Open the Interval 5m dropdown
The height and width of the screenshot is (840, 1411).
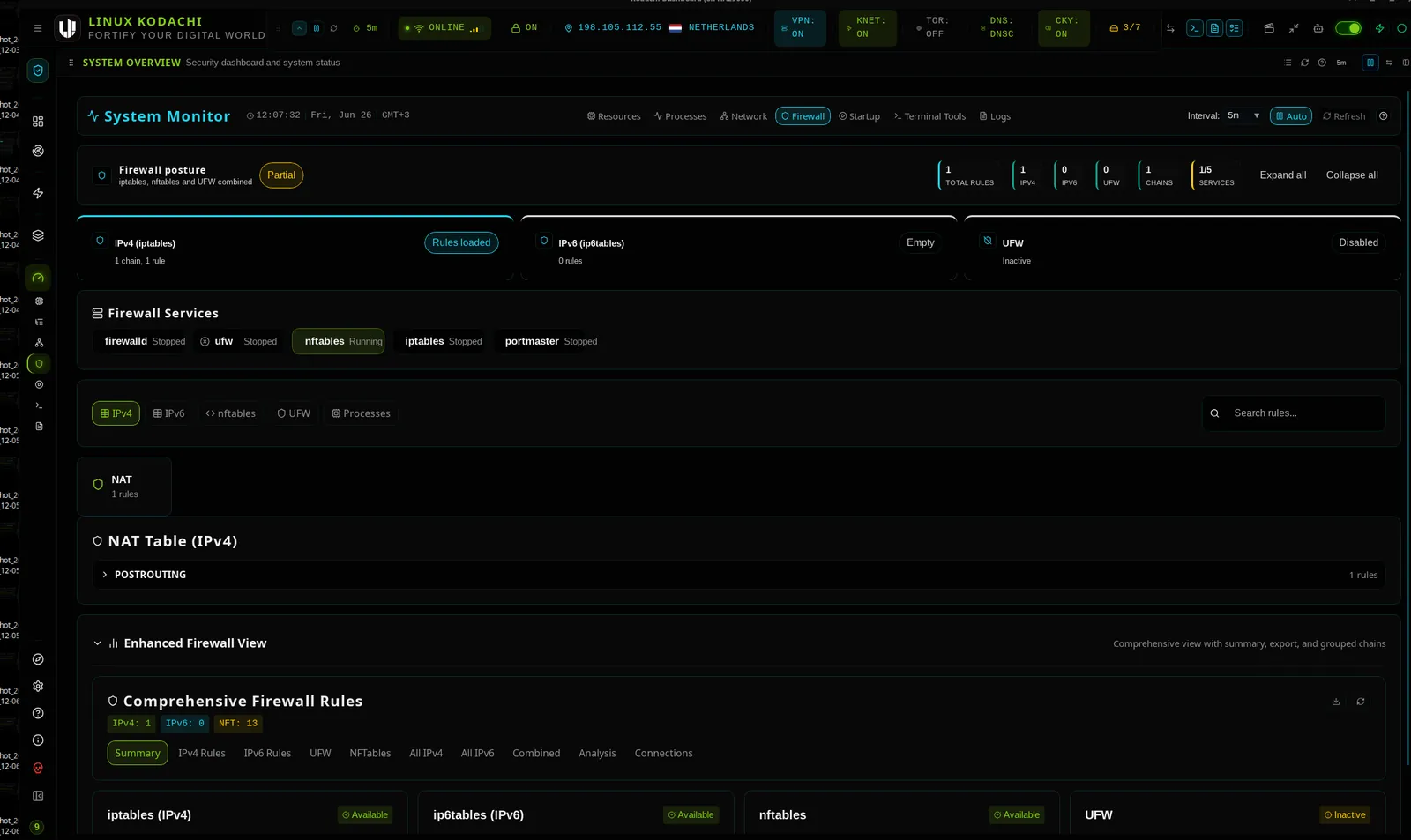[x=1243, y=116]
